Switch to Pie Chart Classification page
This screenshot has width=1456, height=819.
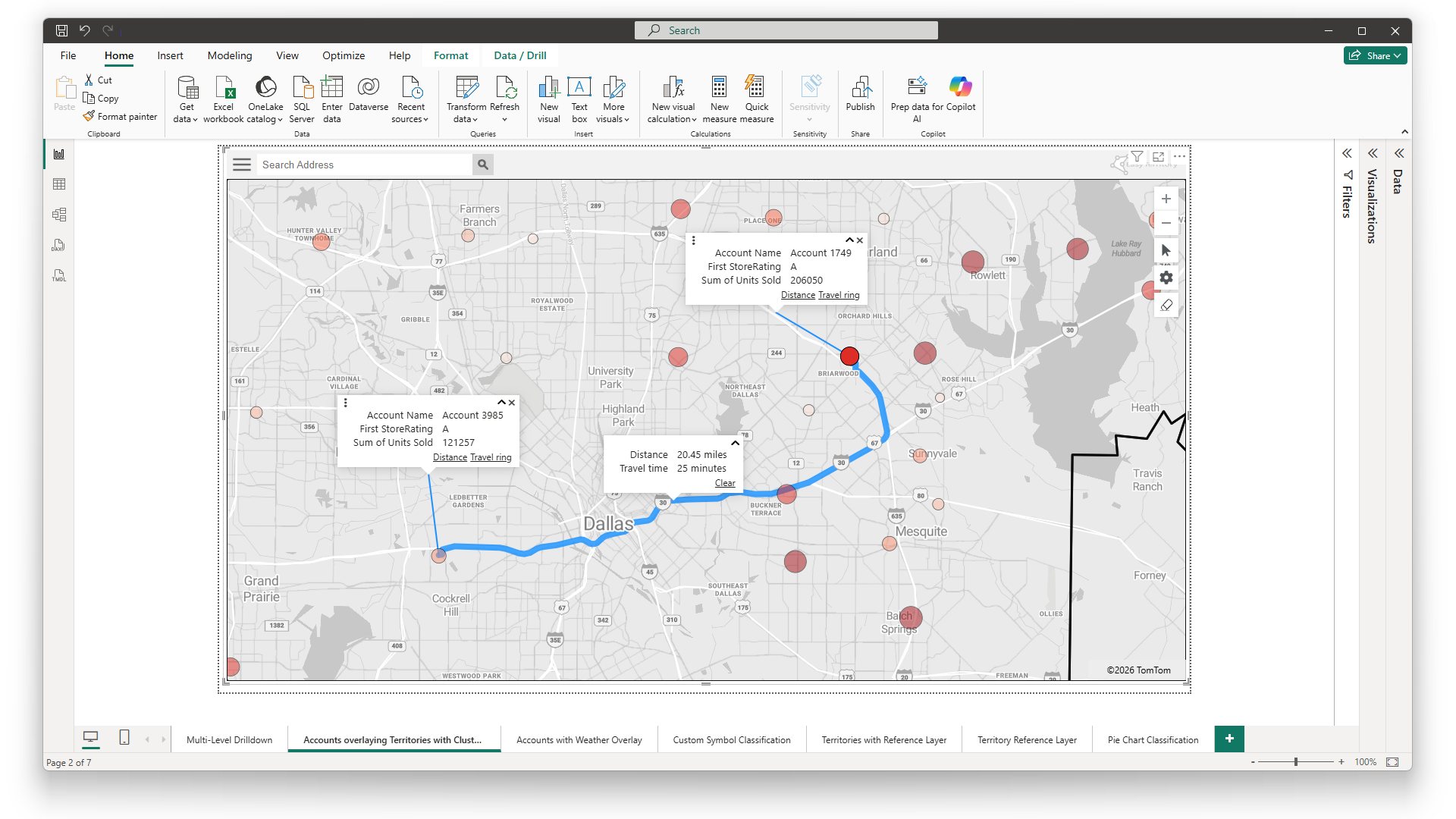1153,740
